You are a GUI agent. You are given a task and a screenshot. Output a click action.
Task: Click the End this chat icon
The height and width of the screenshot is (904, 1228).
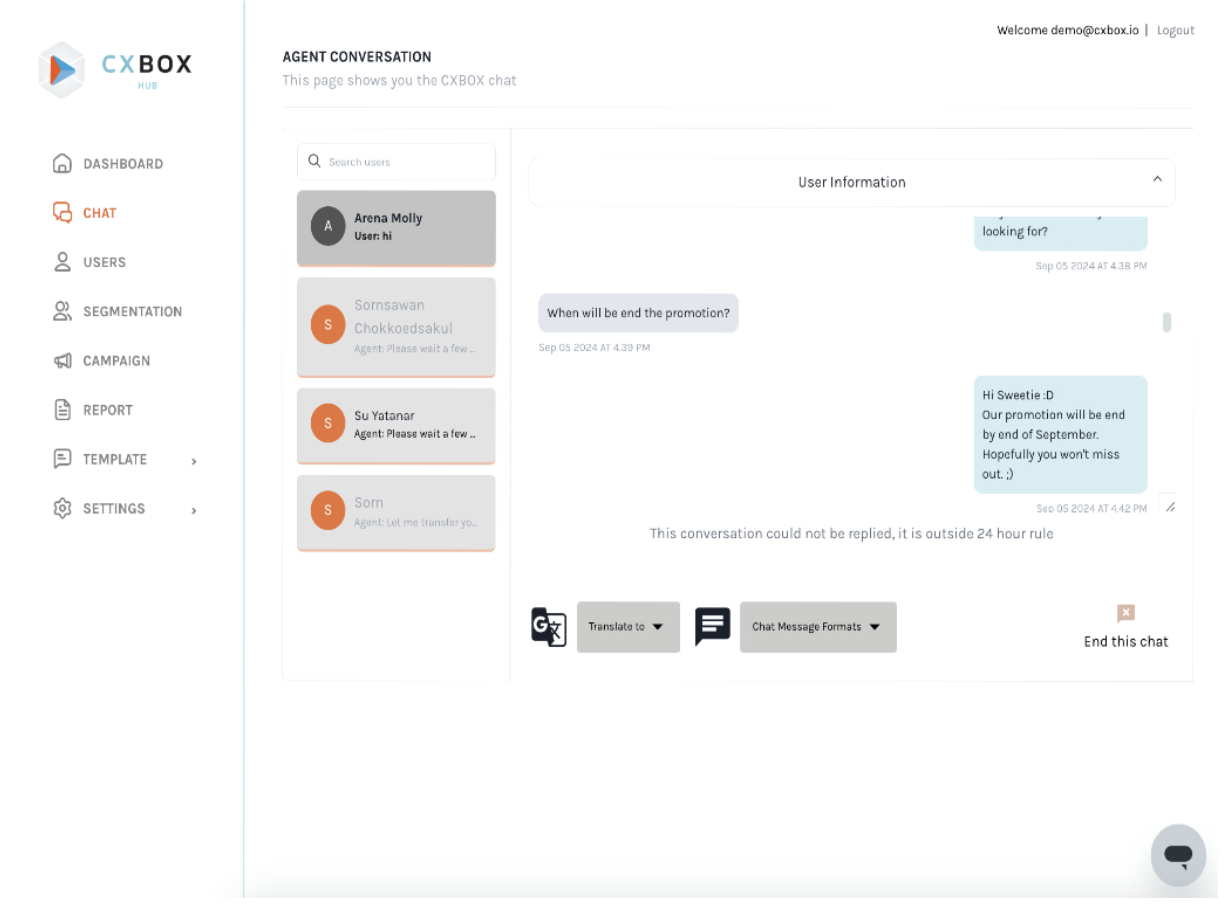[x=1126, y=613]
